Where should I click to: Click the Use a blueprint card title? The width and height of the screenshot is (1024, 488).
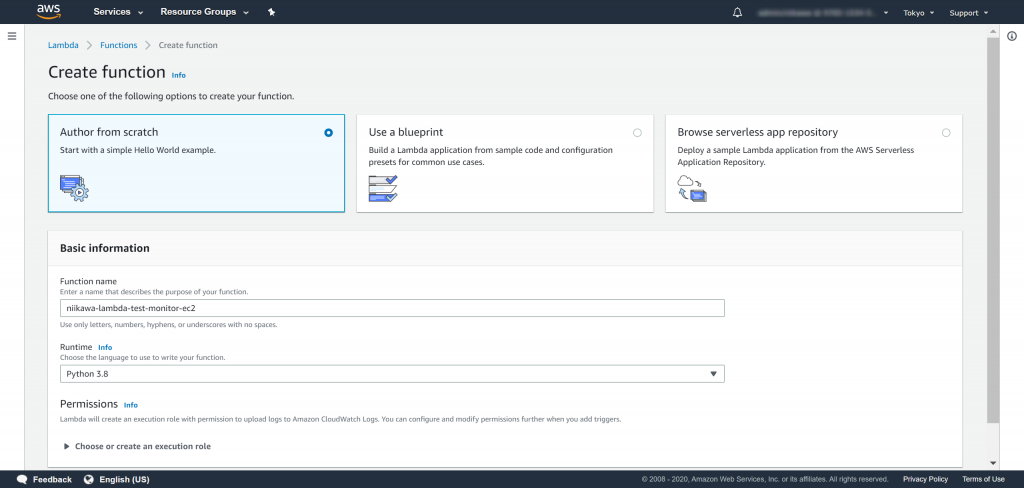click(x=406, y=132)
